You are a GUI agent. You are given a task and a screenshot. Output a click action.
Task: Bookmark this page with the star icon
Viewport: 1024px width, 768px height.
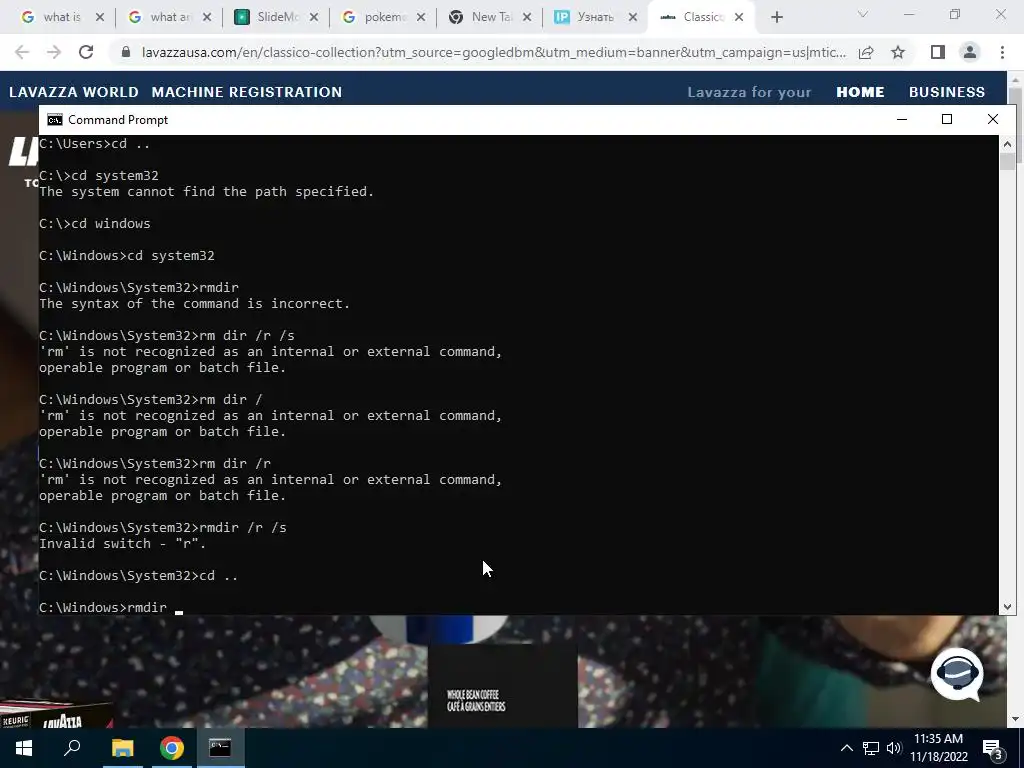click(x=898, y=52)
